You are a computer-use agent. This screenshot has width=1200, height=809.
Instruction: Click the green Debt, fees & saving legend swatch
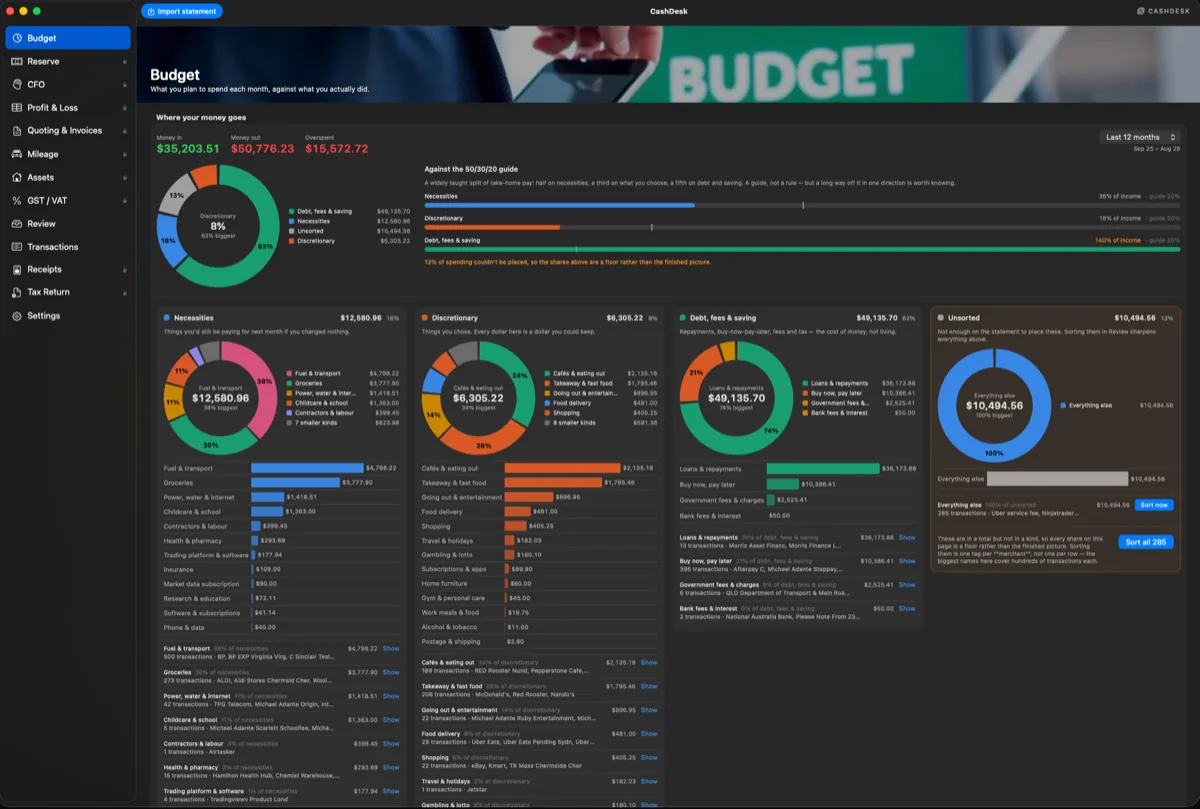point(291,212)
